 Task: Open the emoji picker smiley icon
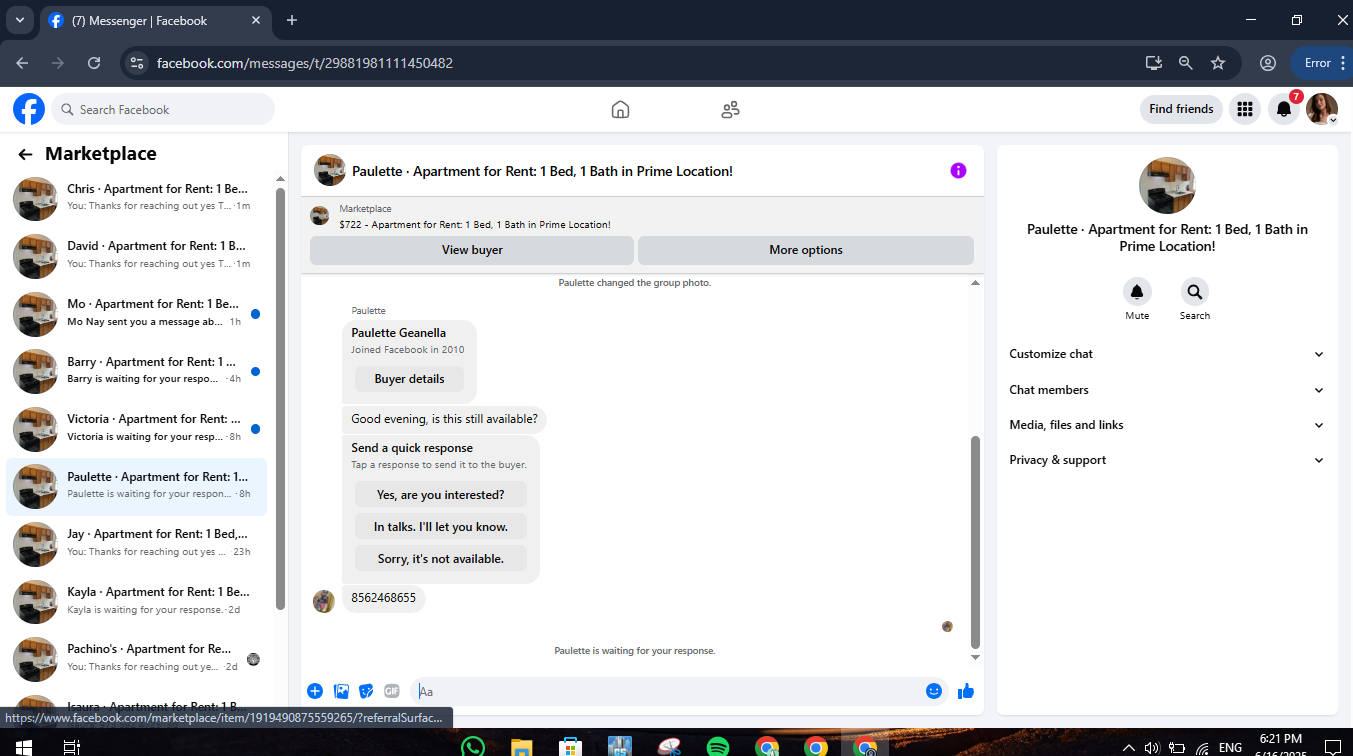pos(934,691)
